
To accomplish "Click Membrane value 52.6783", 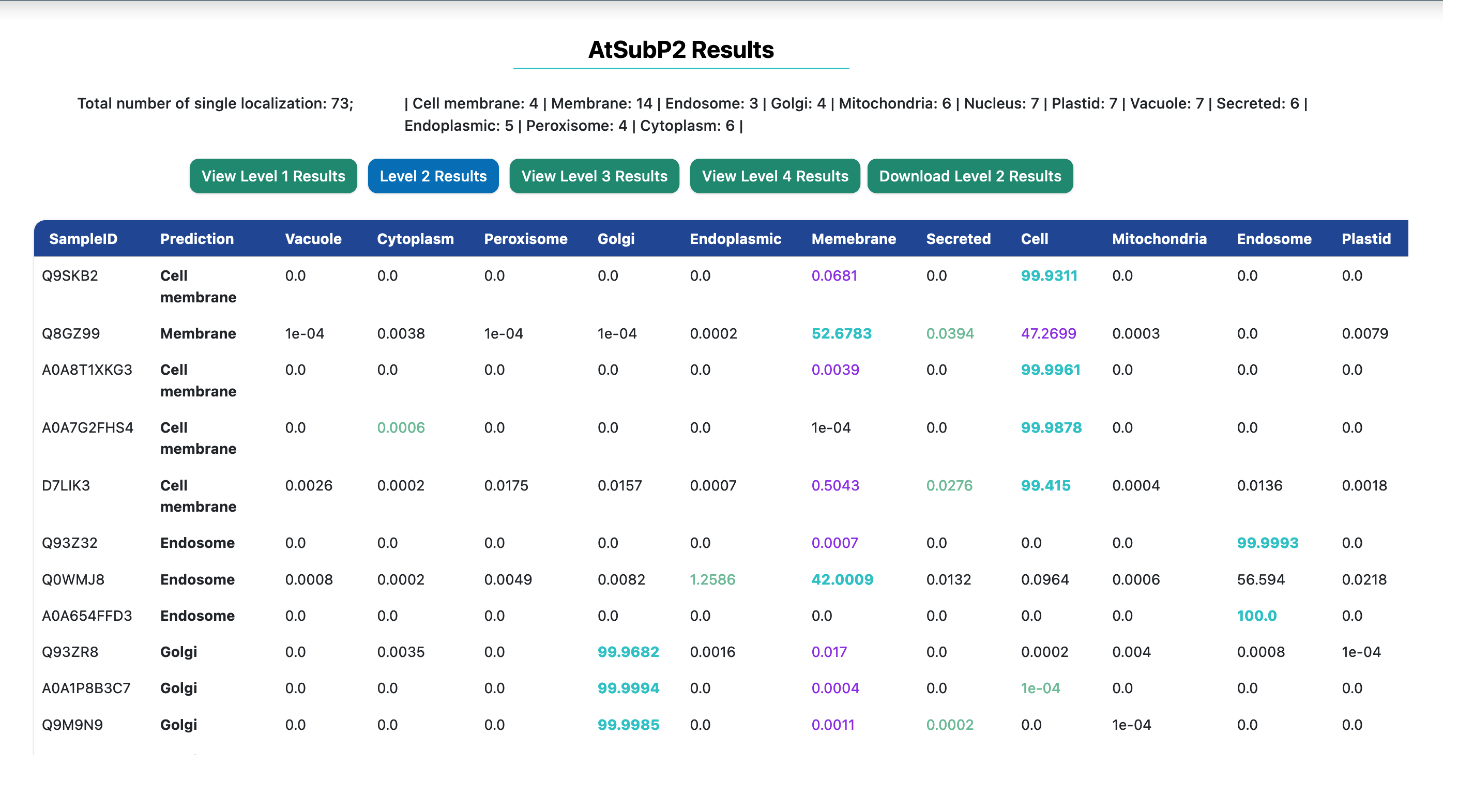I will 841,333.
